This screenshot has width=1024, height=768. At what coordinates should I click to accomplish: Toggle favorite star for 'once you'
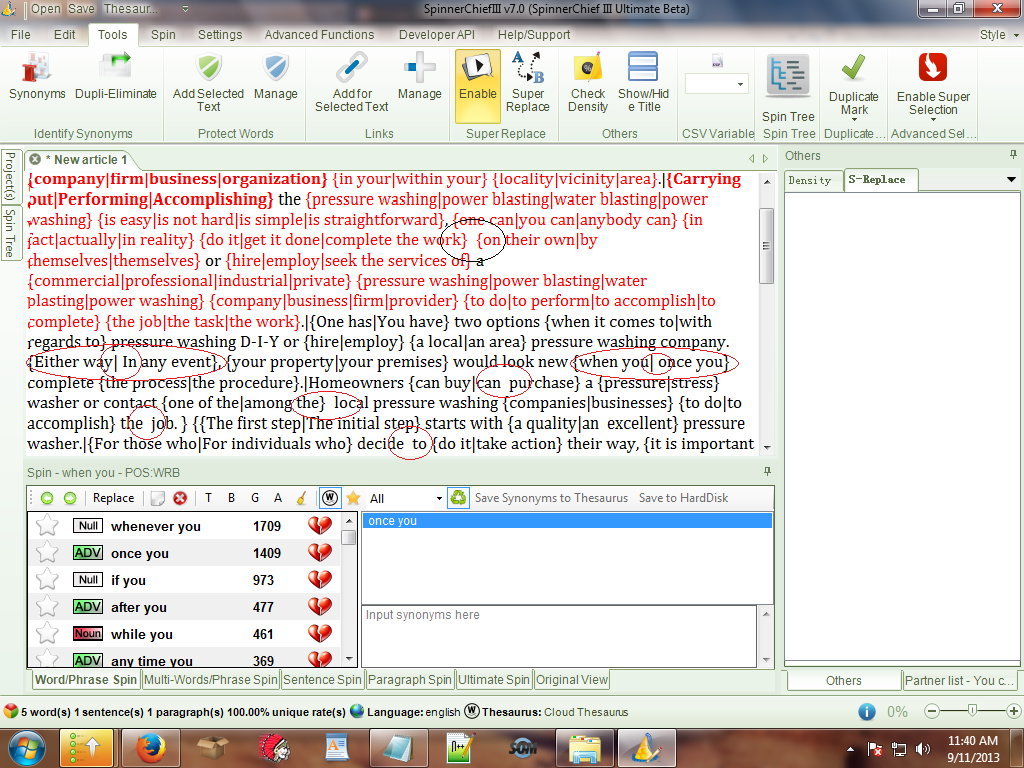[x=47, y=553]
